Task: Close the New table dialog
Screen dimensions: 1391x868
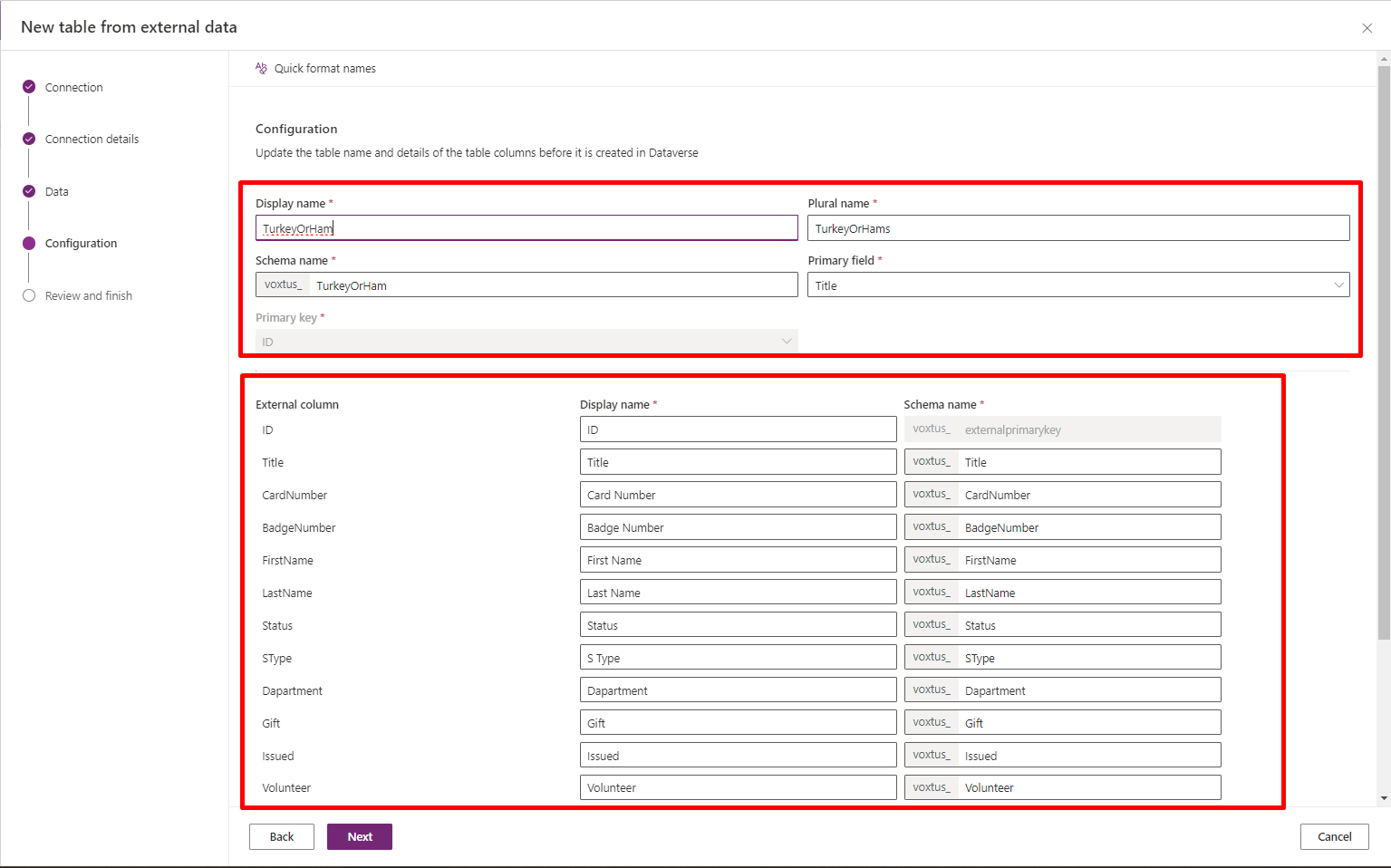Action: 1367,28
